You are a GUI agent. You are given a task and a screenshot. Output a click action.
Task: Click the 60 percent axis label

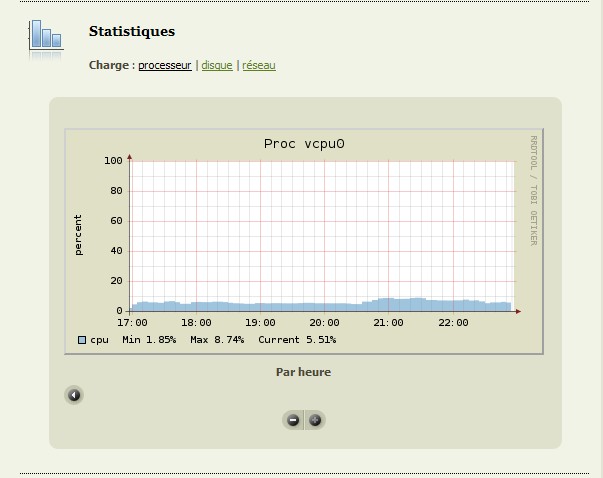[x=116, y=221]
